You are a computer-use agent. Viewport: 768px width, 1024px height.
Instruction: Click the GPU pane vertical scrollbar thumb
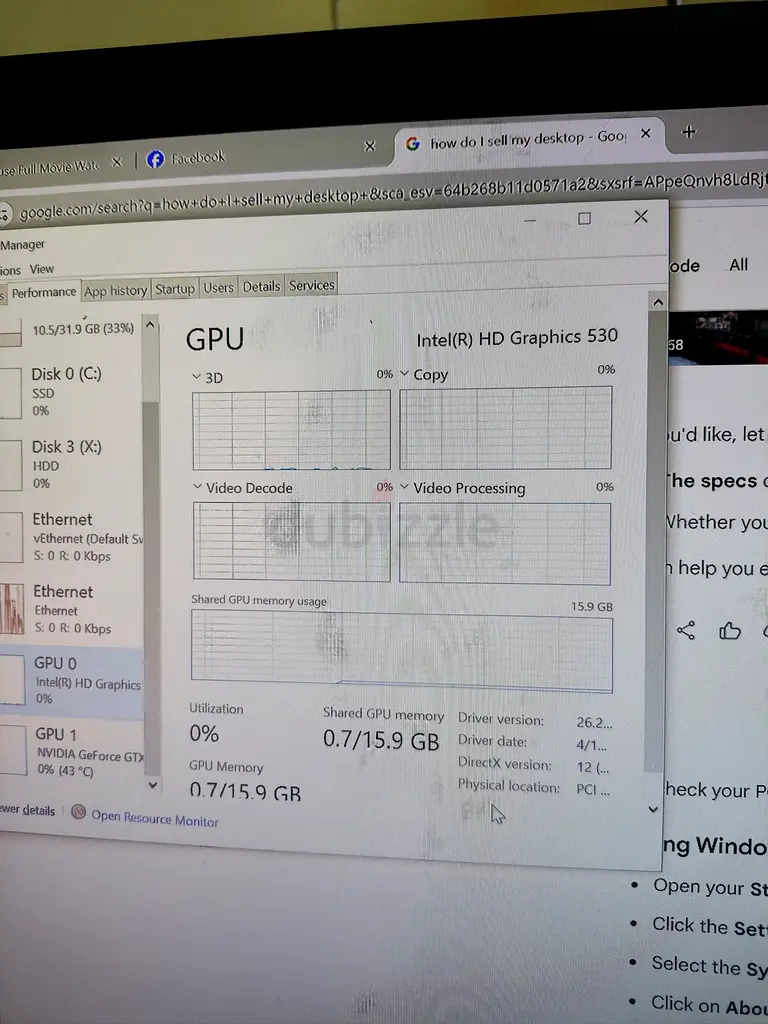tap(655, 542)
